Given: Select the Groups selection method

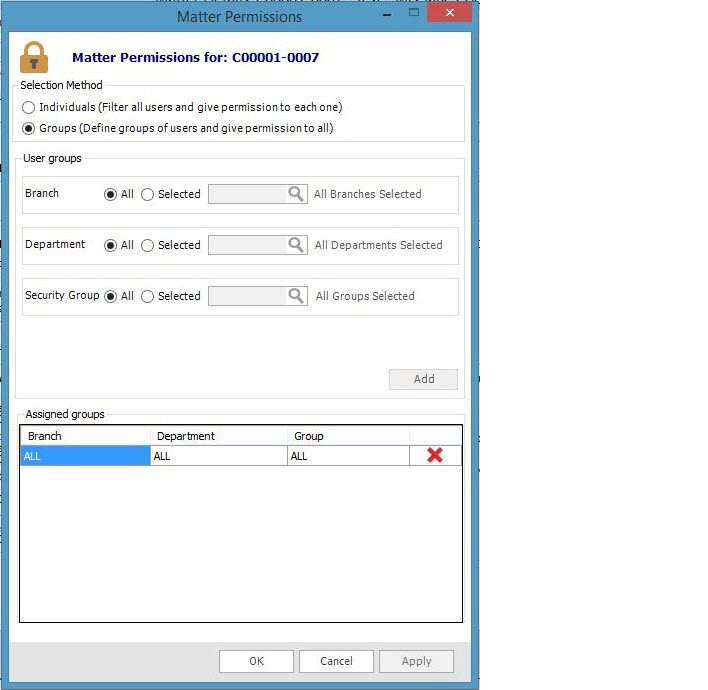Looking at the screenshot, I should pos(29,128).
